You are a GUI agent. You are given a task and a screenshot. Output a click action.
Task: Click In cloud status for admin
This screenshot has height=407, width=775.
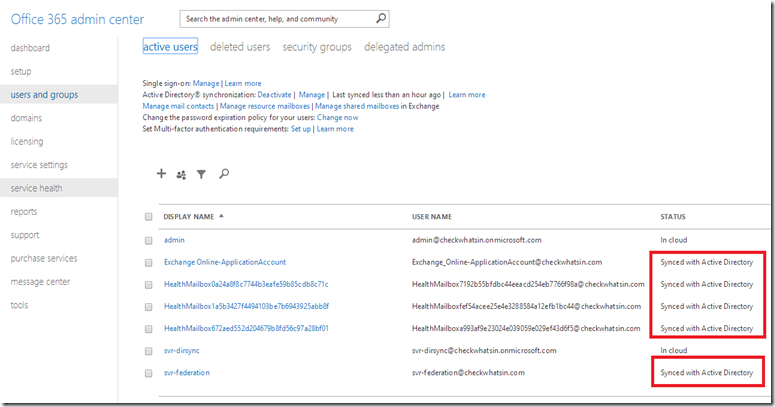[x=674, y=240]
